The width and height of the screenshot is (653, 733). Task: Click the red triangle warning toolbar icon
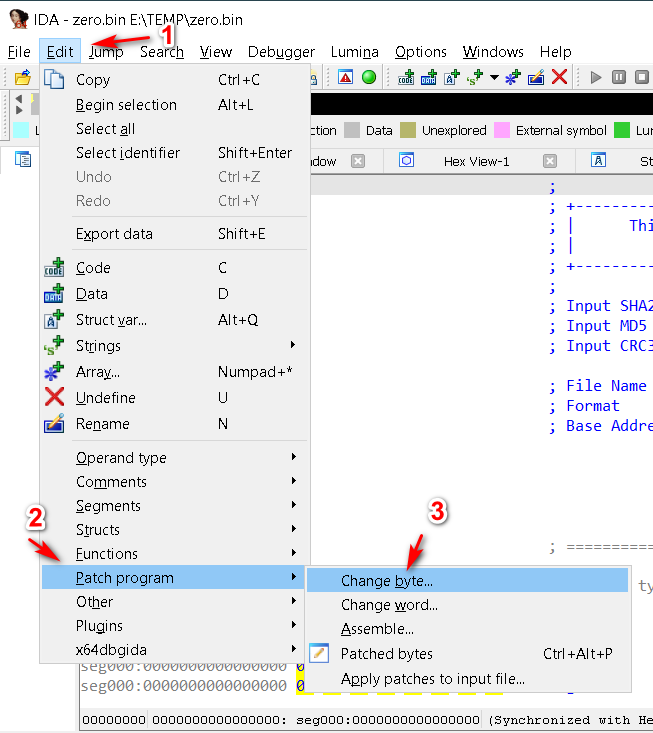(345, 77)
